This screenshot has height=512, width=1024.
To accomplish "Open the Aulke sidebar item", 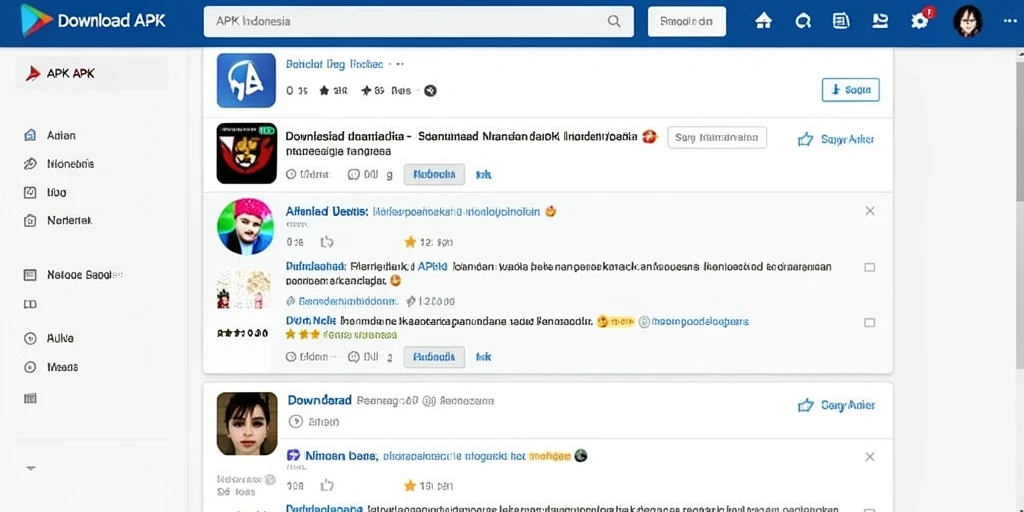I will point(49,338).
